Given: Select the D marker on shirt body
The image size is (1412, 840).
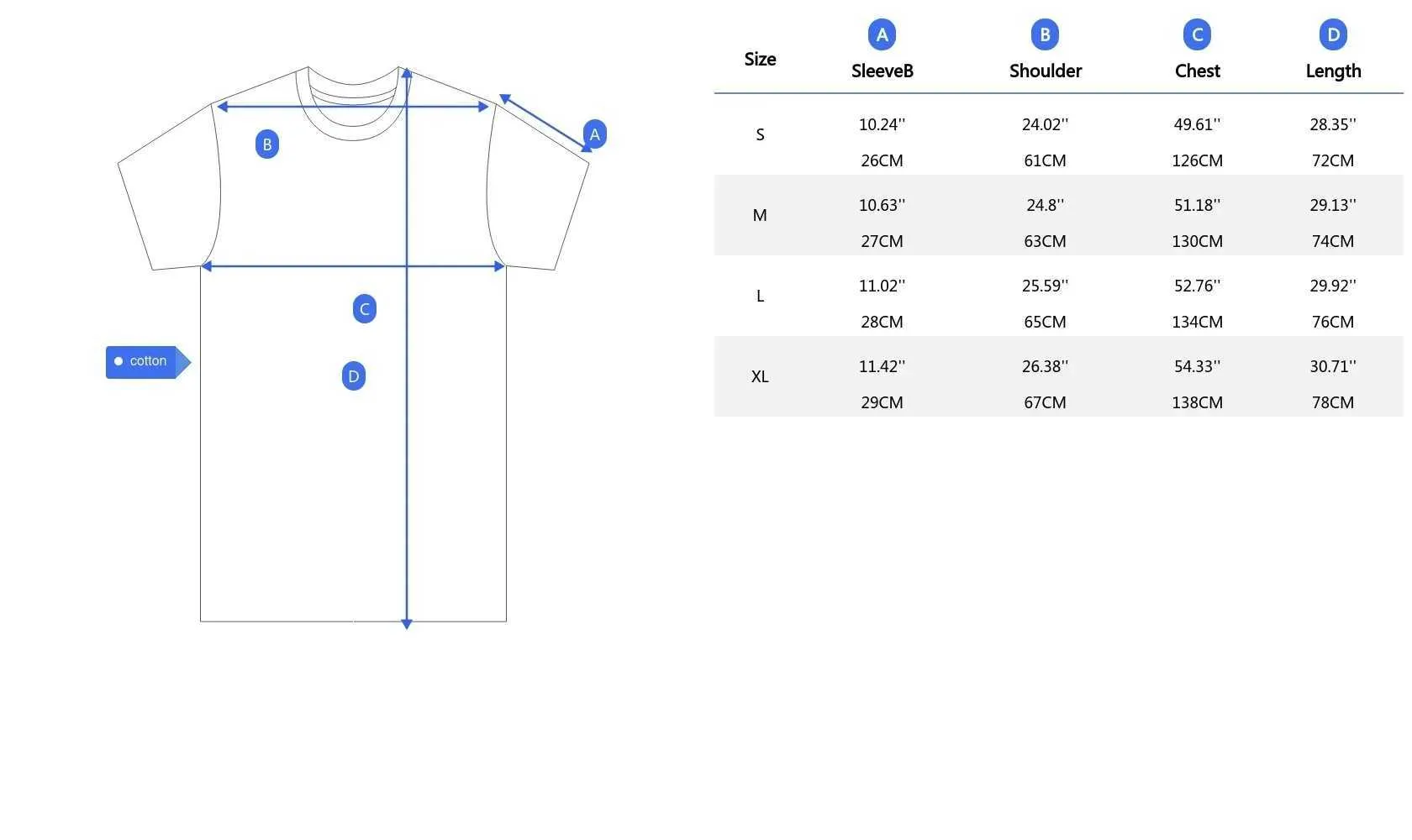Looking at the screenshot, I should pos(354,376).
